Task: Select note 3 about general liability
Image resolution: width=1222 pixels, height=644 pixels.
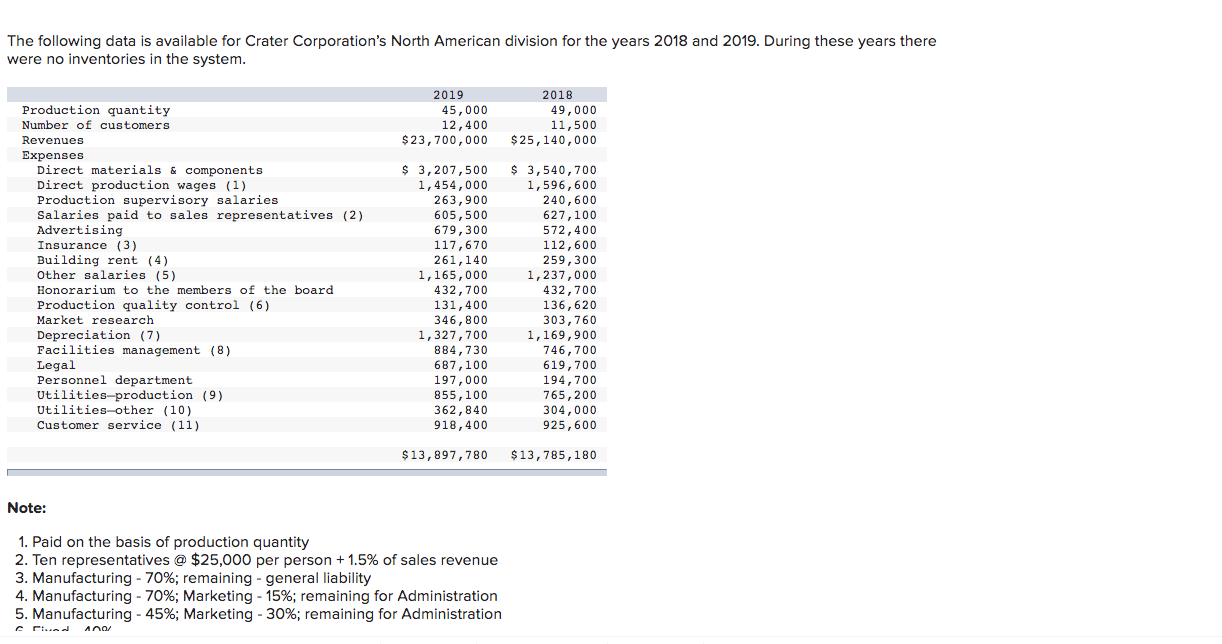Action: tap(194, 578)
